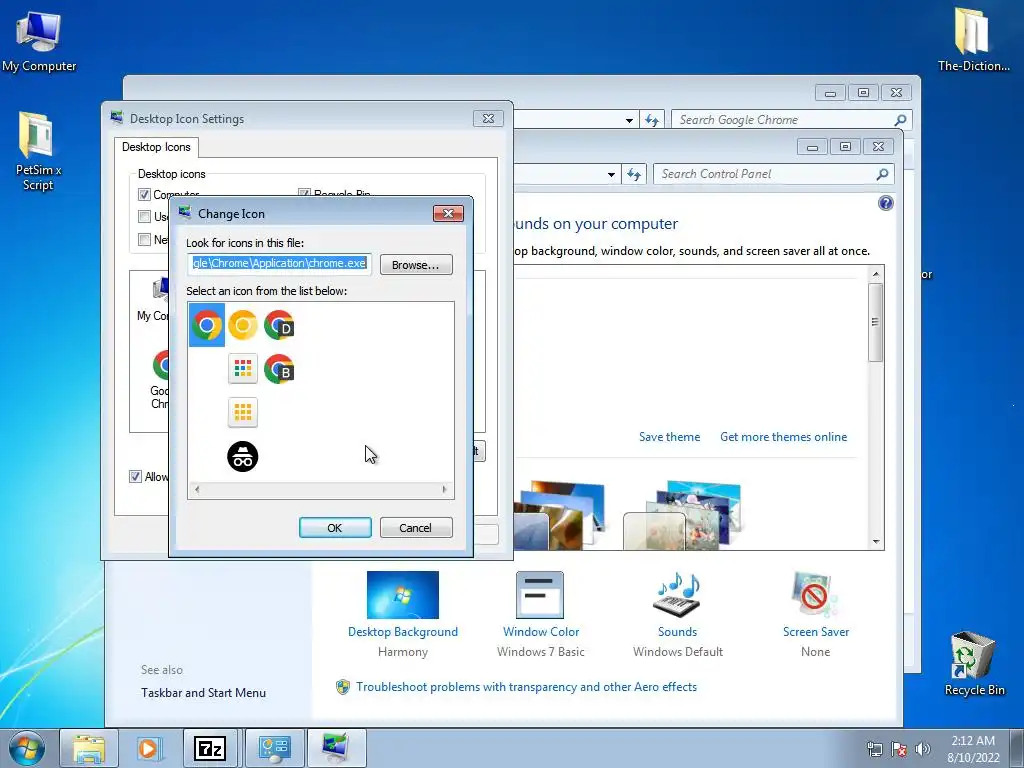This screenshot has width=1024, height=768.
Task: Close the Change Icon dialog
Action: pyautogui.click(x=448, y=214)
